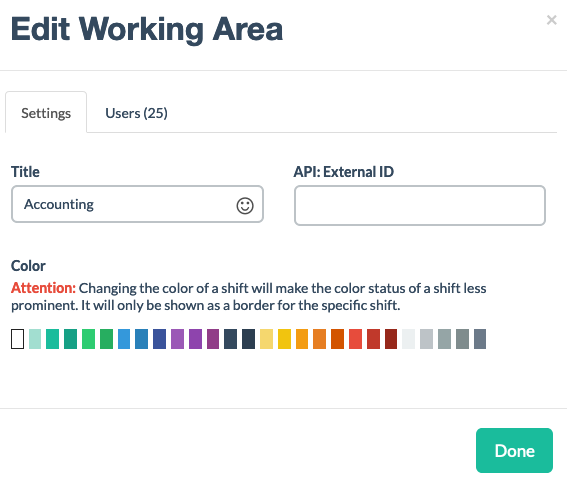
Task: Select the very light gray swatch
Action: 409,339
